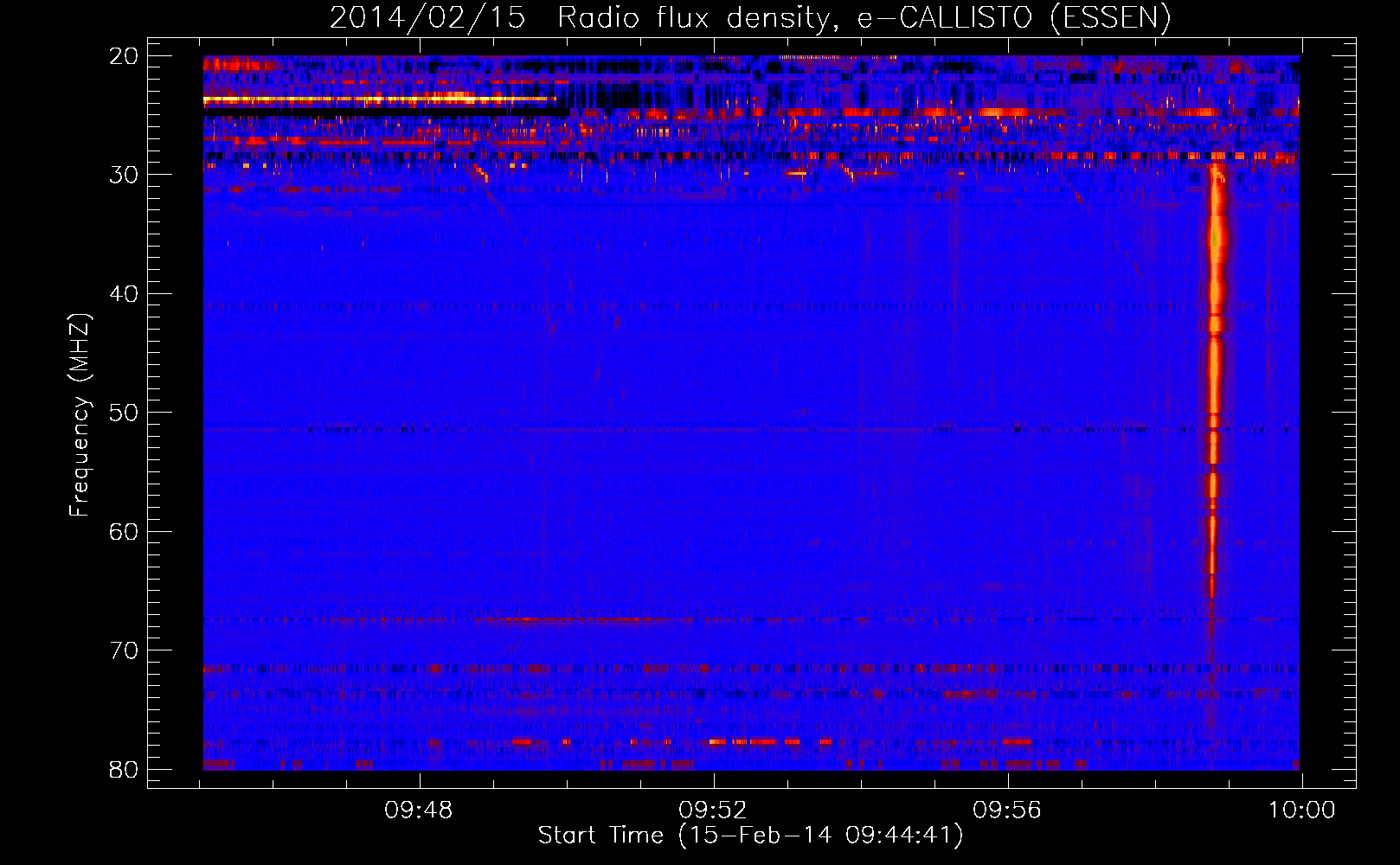Click the 'Frequency (MHZ)' axis label
Image resolution: width=1400 pixels, height=865 pixels.
pos(80,415)
